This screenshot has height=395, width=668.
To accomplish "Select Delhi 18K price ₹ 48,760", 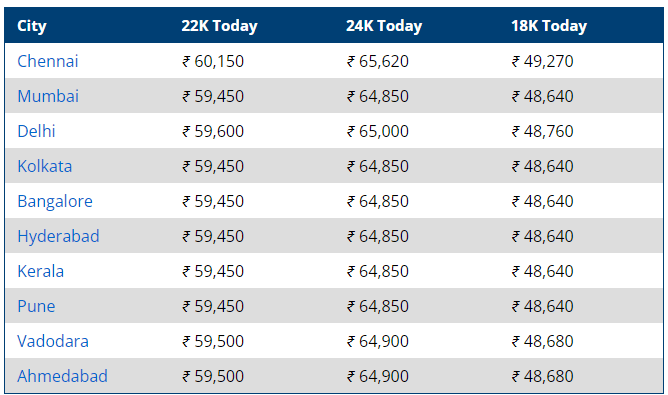I will pyautogui.click(x=543, y=131).
